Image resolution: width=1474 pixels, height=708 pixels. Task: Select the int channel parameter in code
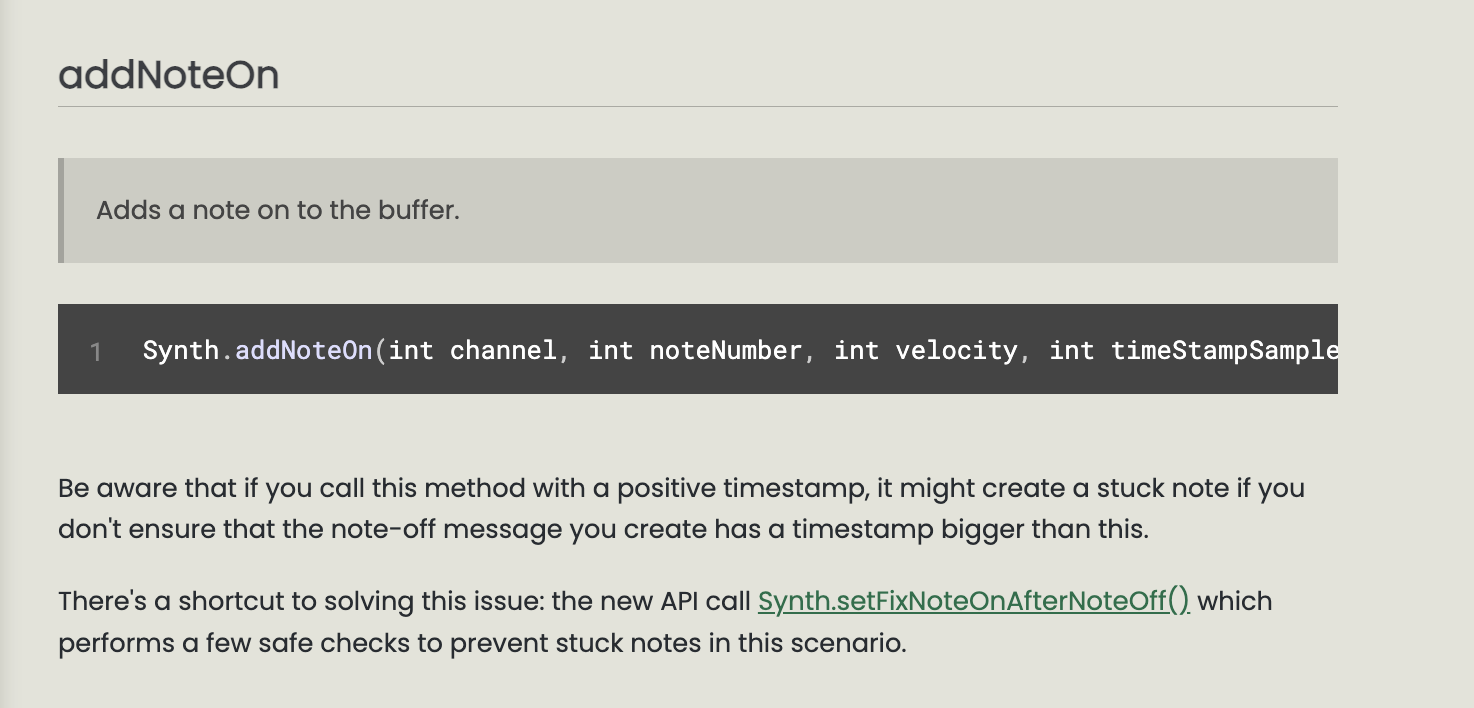pyautogui.click(x=472, y=350)
